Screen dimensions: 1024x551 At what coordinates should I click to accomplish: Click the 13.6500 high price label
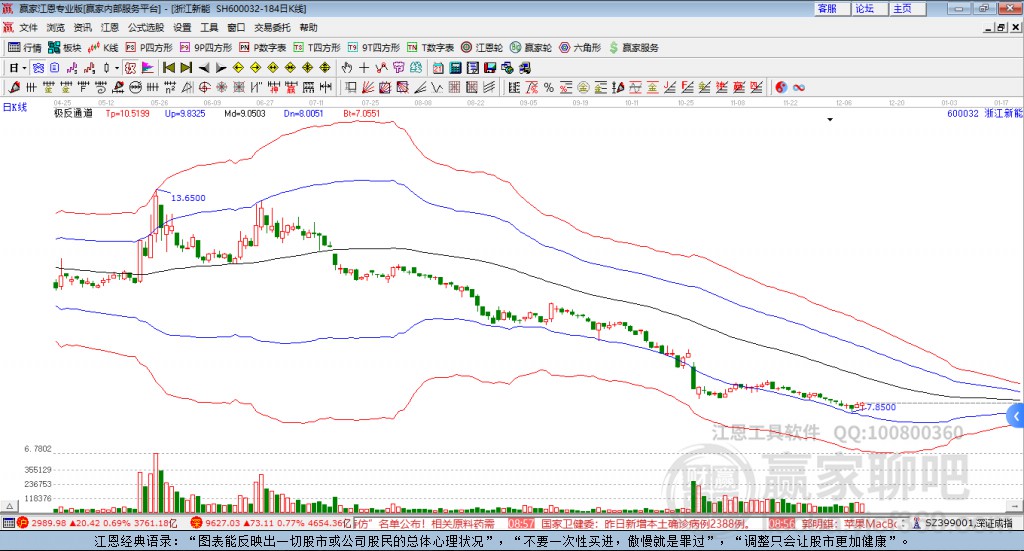pos(188,198)
